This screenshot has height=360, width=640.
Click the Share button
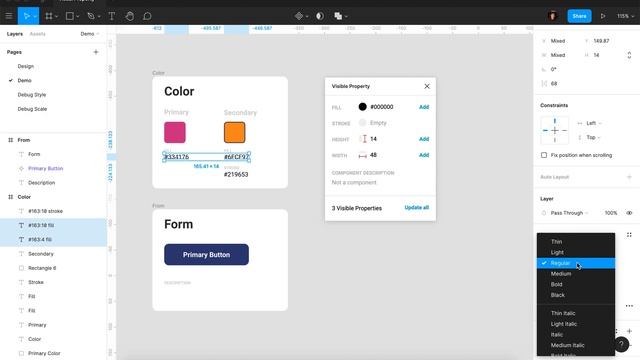(579, 16)
